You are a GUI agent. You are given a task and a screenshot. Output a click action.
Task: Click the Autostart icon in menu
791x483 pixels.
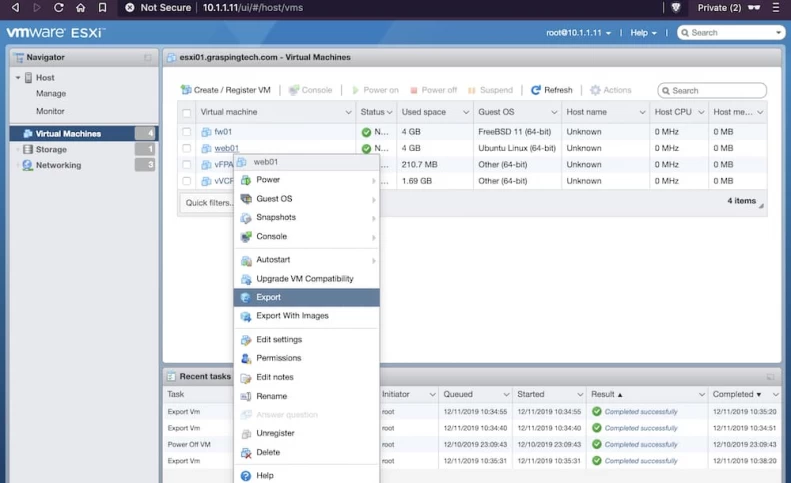click(246, 260)
